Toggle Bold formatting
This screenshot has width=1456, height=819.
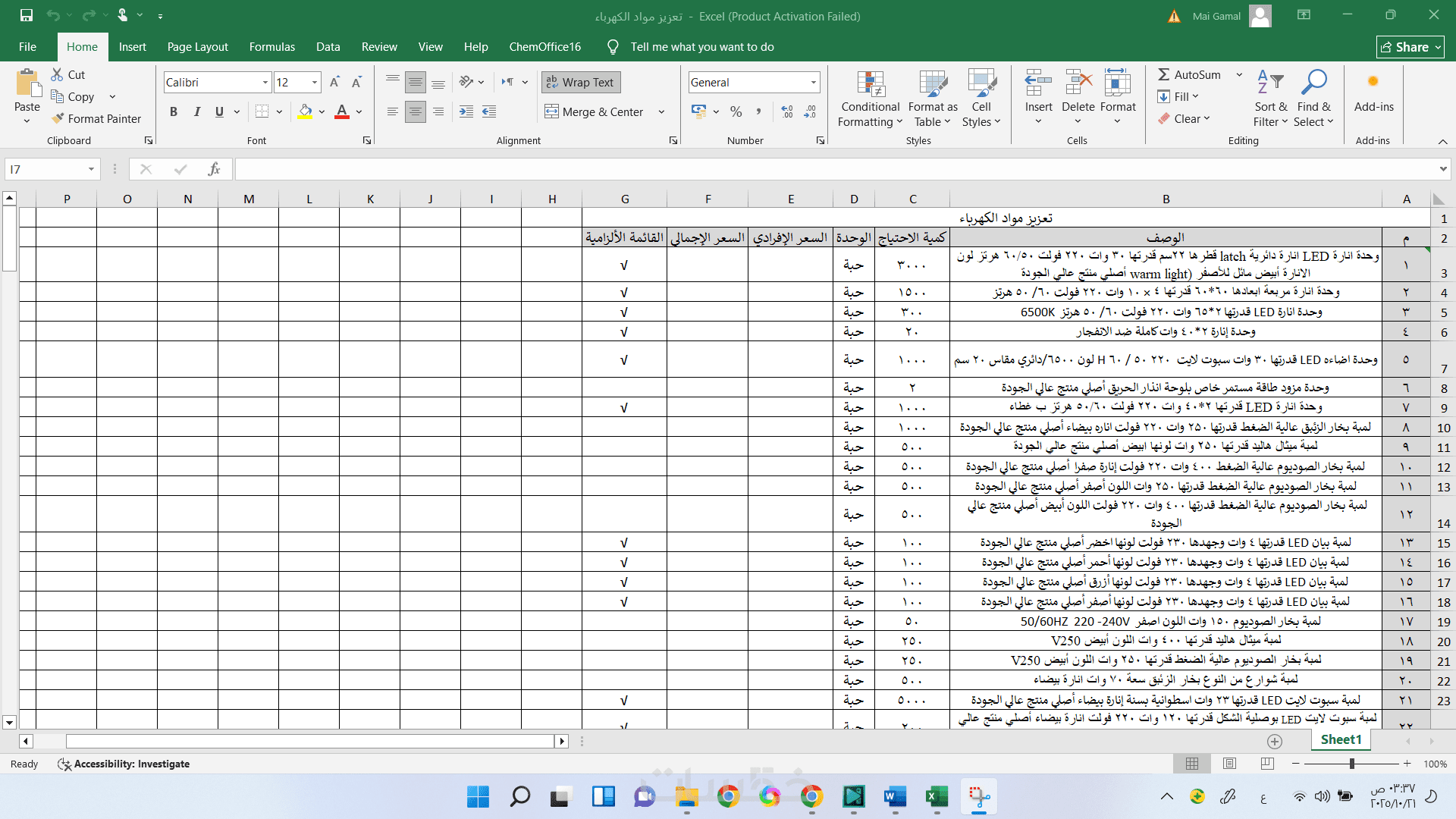pos(174,111)
